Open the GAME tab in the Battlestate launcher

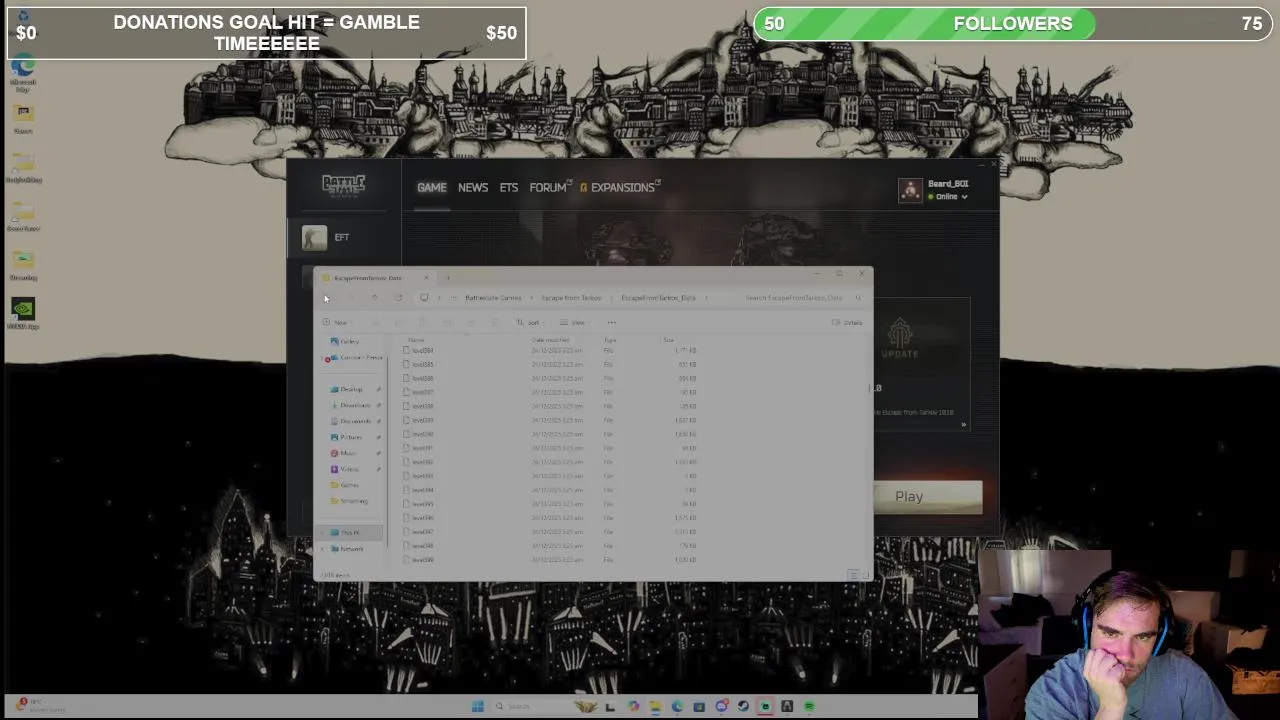(x=432, y=187)
